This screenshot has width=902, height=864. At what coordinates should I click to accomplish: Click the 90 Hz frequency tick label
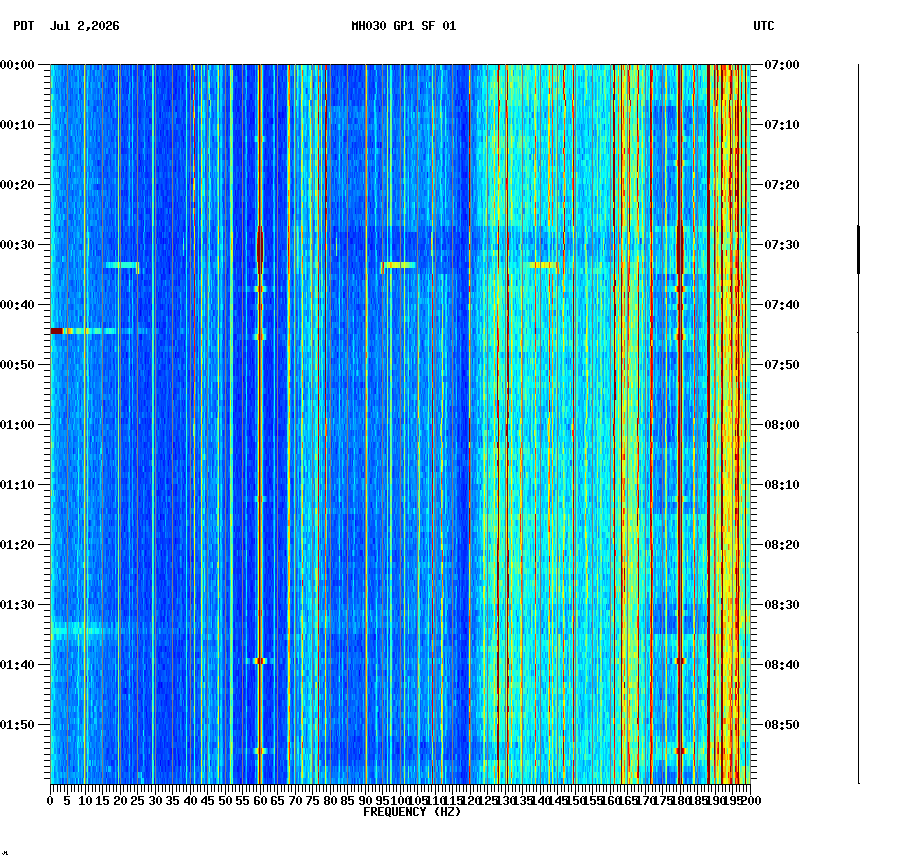coord(365,801)
